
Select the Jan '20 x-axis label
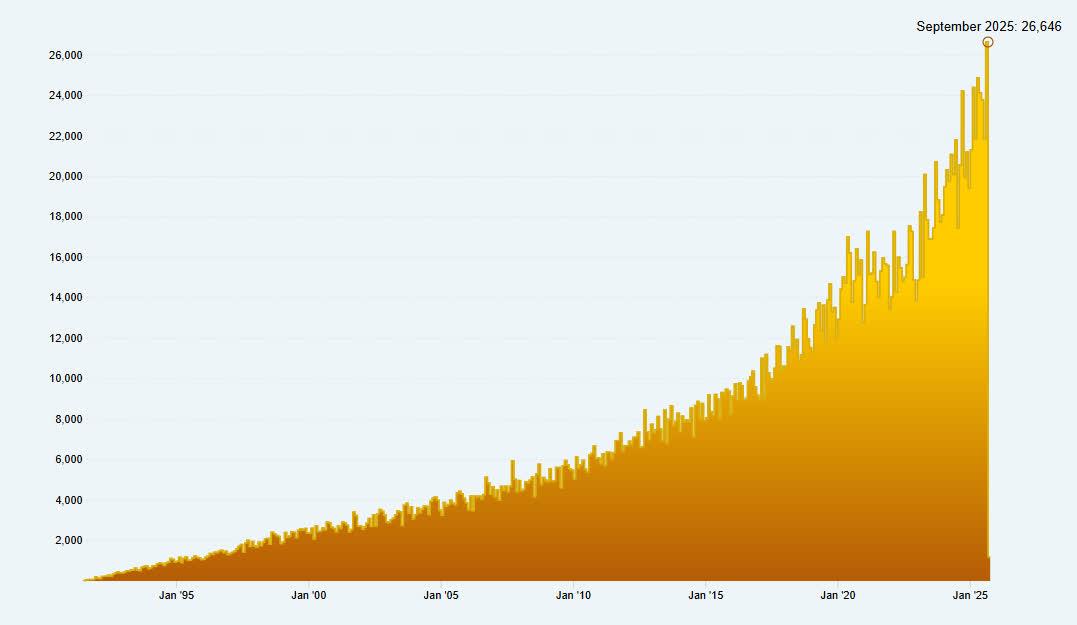click(838, 597)
